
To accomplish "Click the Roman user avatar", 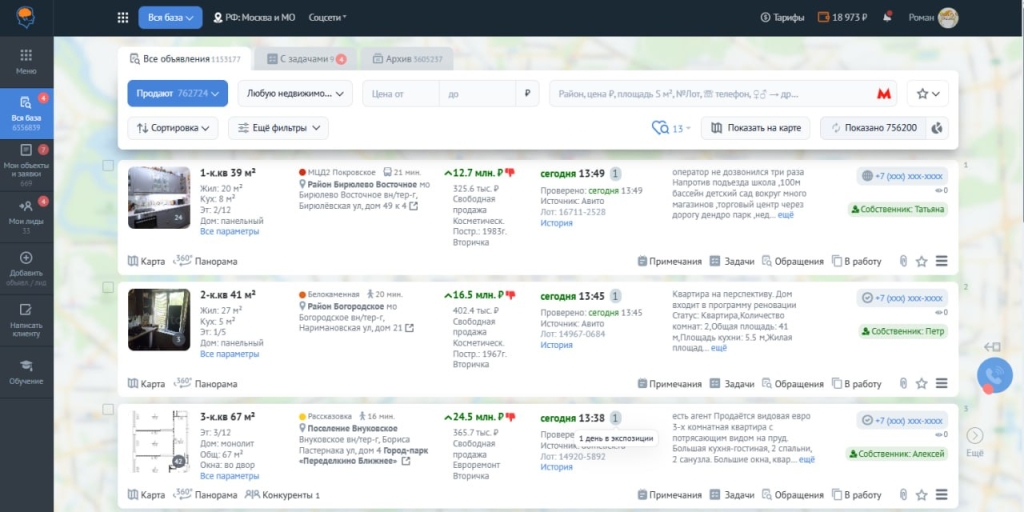I will (x=948, y=18).
